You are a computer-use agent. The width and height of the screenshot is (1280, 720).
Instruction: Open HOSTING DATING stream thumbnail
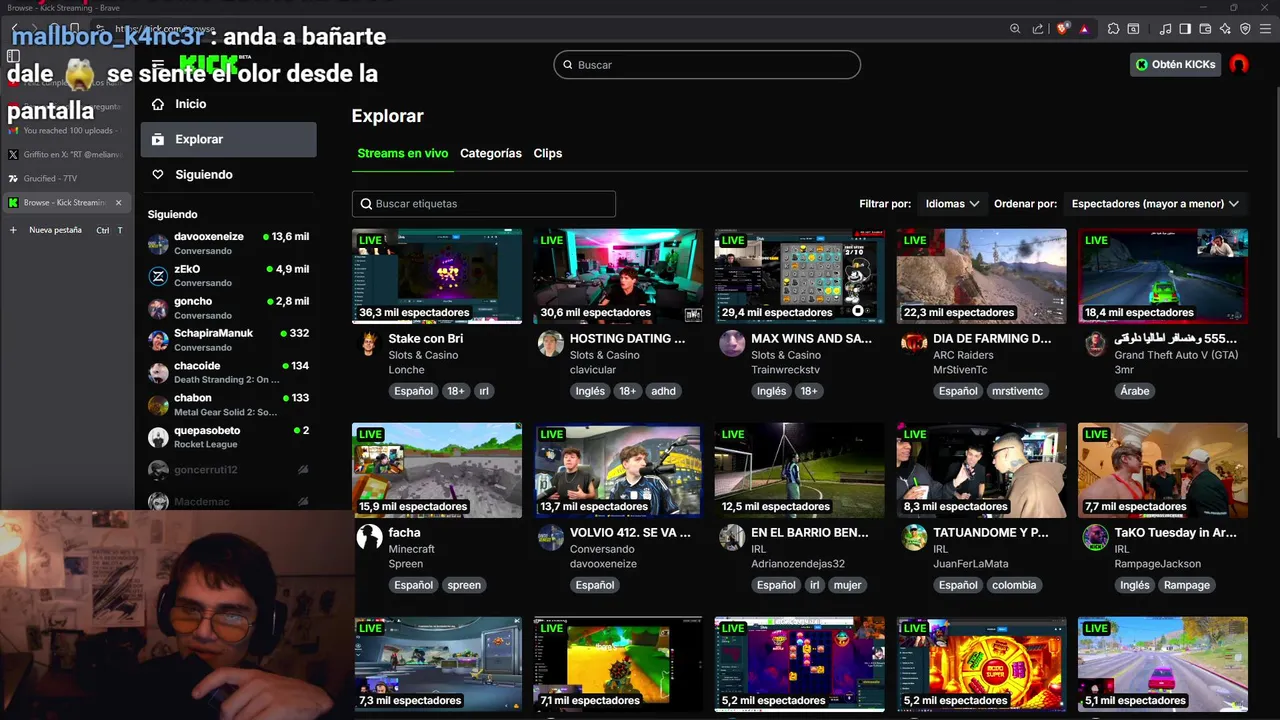point(618,276)
